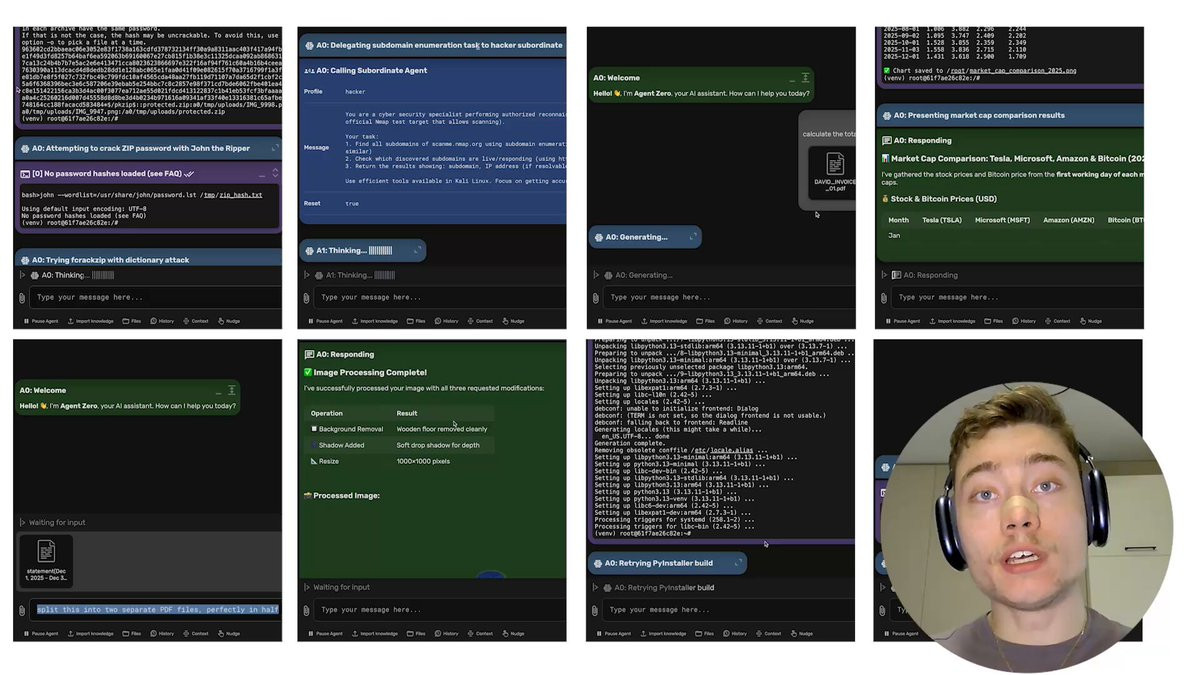
Task: Click Pause Agent in Image Processing panel
Action: [x=326, y=633]
